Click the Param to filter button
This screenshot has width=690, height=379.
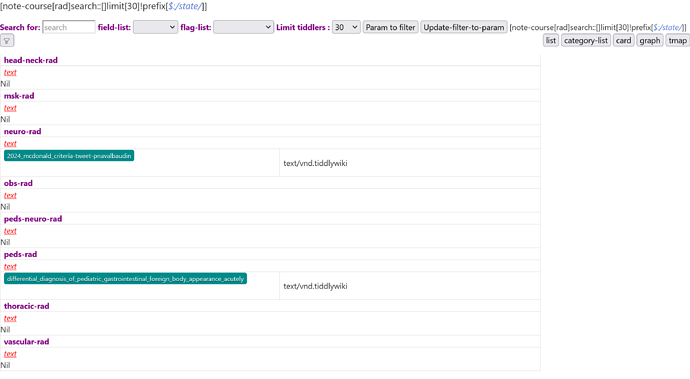(390, 27)
